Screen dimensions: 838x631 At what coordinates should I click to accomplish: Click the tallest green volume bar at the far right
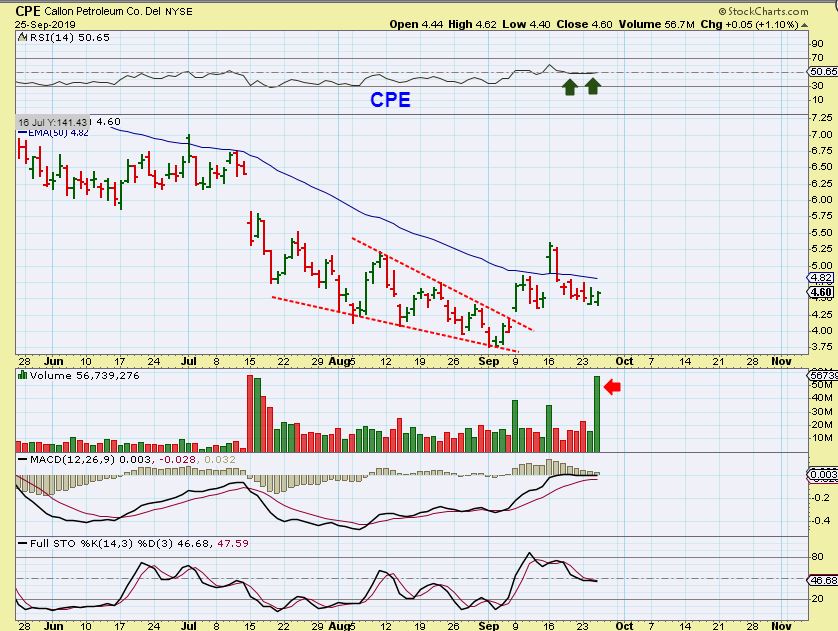[597, 414]
